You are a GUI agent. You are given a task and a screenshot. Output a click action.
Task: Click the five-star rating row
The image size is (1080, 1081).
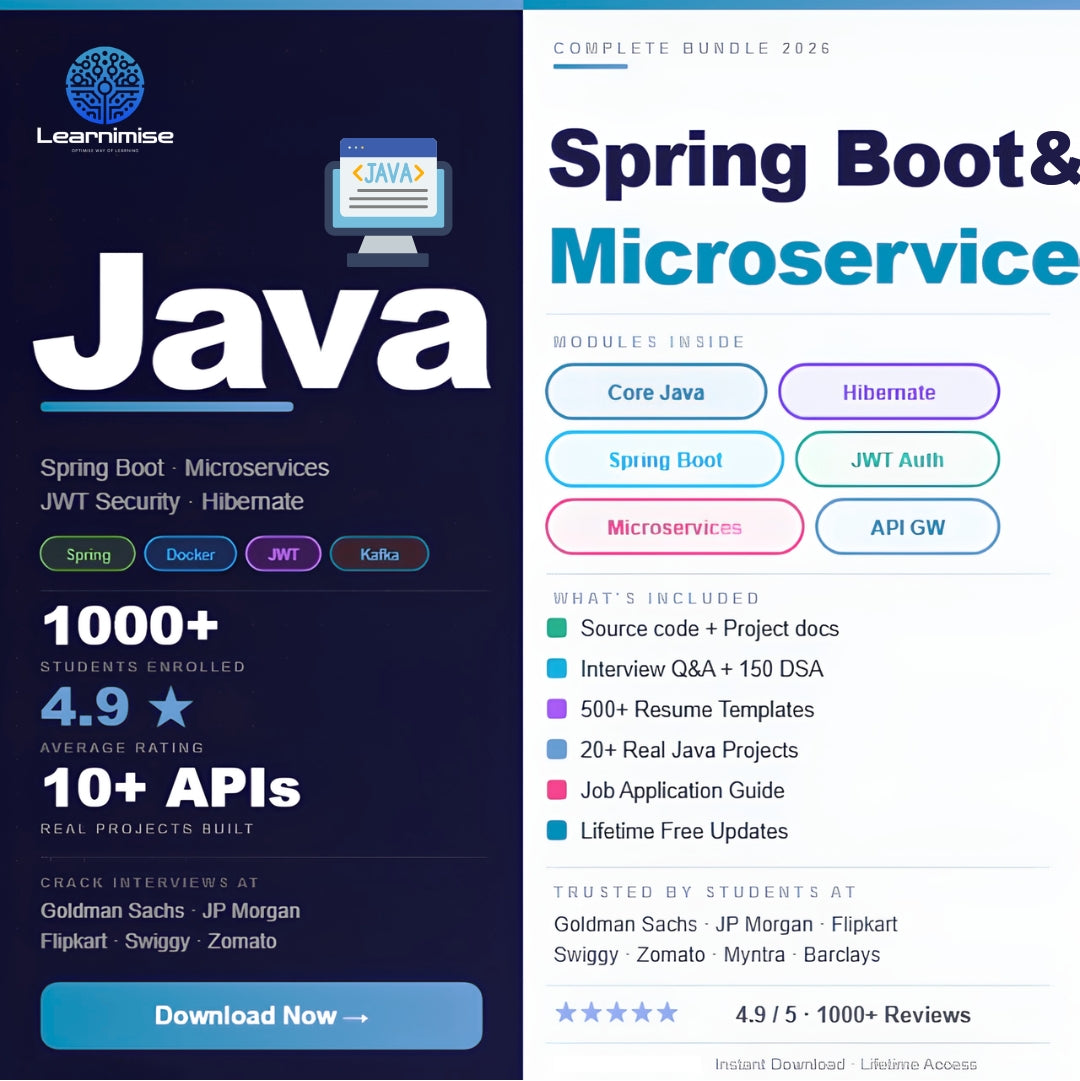tap(617, 1013)
